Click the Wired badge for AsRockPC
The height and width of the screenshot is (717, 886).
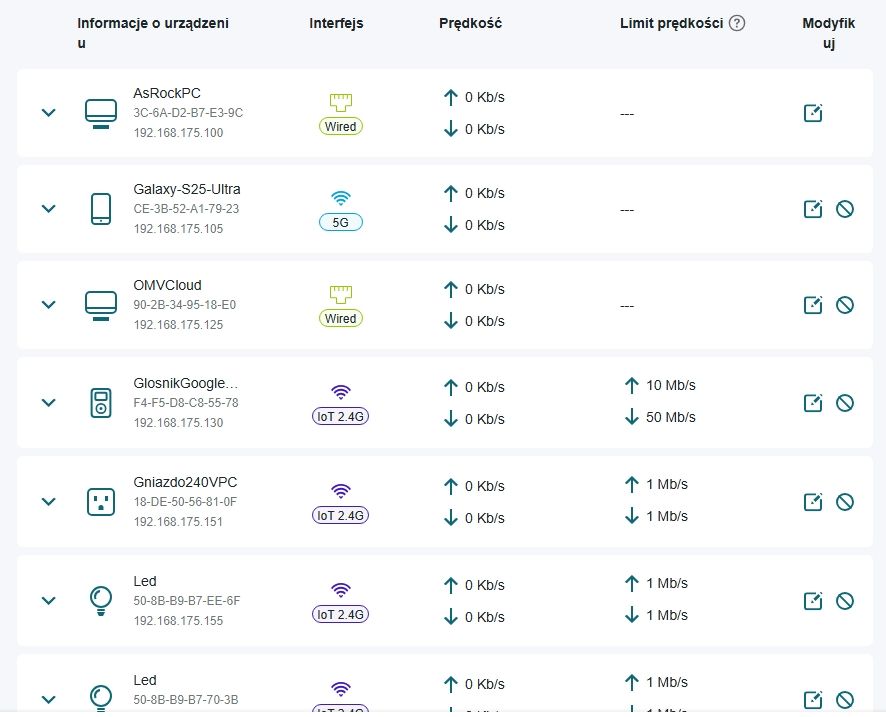(341, 127)
